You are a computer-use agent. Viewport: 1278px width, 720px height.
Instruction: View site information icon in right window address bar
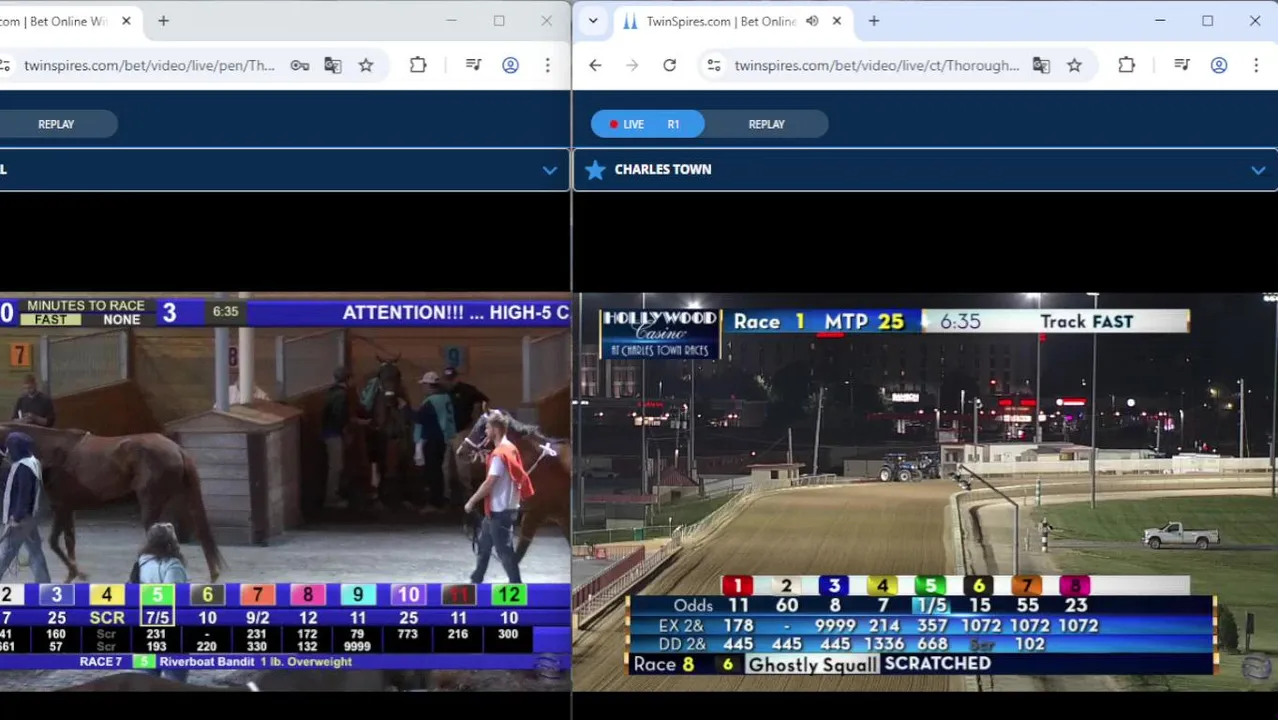click(713, 66)
